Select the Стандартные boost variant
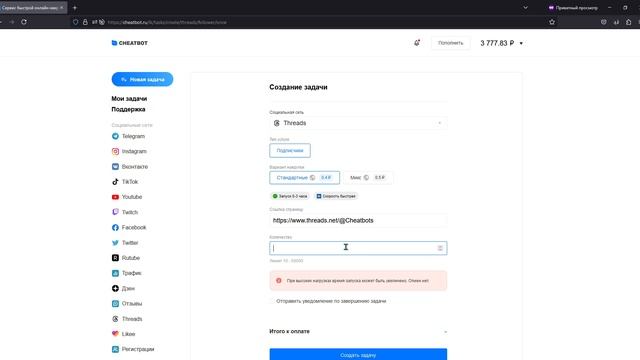 (304, 178)
